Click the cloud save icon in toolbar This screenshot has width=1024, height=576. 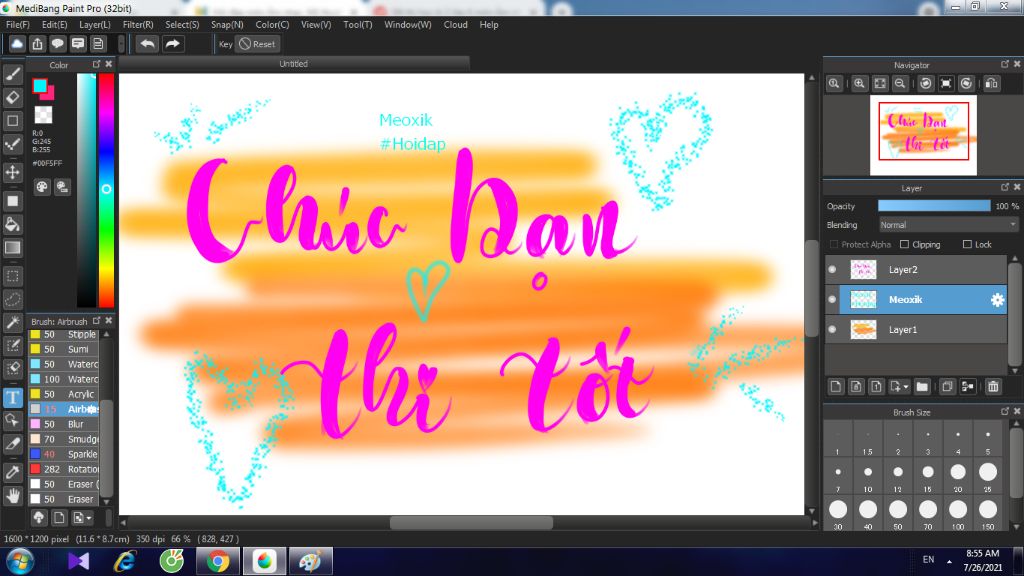click(17, 44)
